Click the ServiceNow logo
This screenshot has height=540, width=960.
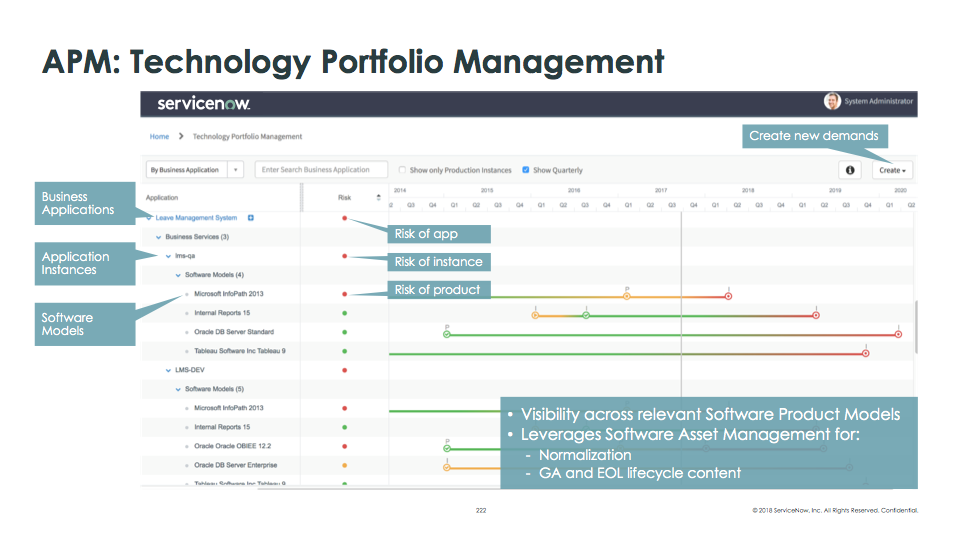(x=203, y=103)
